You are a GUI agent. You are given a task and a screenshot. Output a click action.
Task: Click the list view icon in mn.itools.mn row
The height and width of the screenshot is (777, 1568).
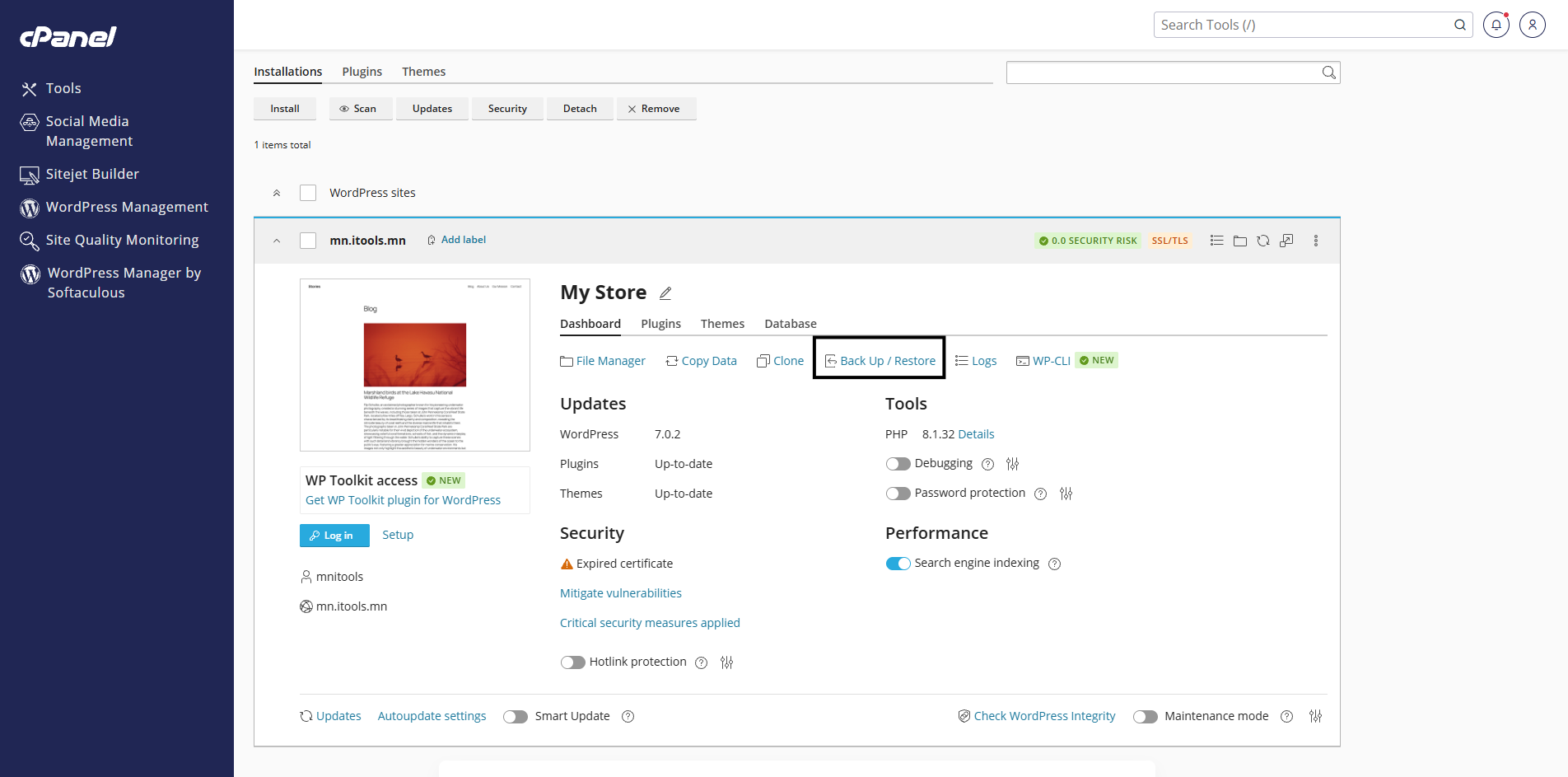(x=1216, y=241)
